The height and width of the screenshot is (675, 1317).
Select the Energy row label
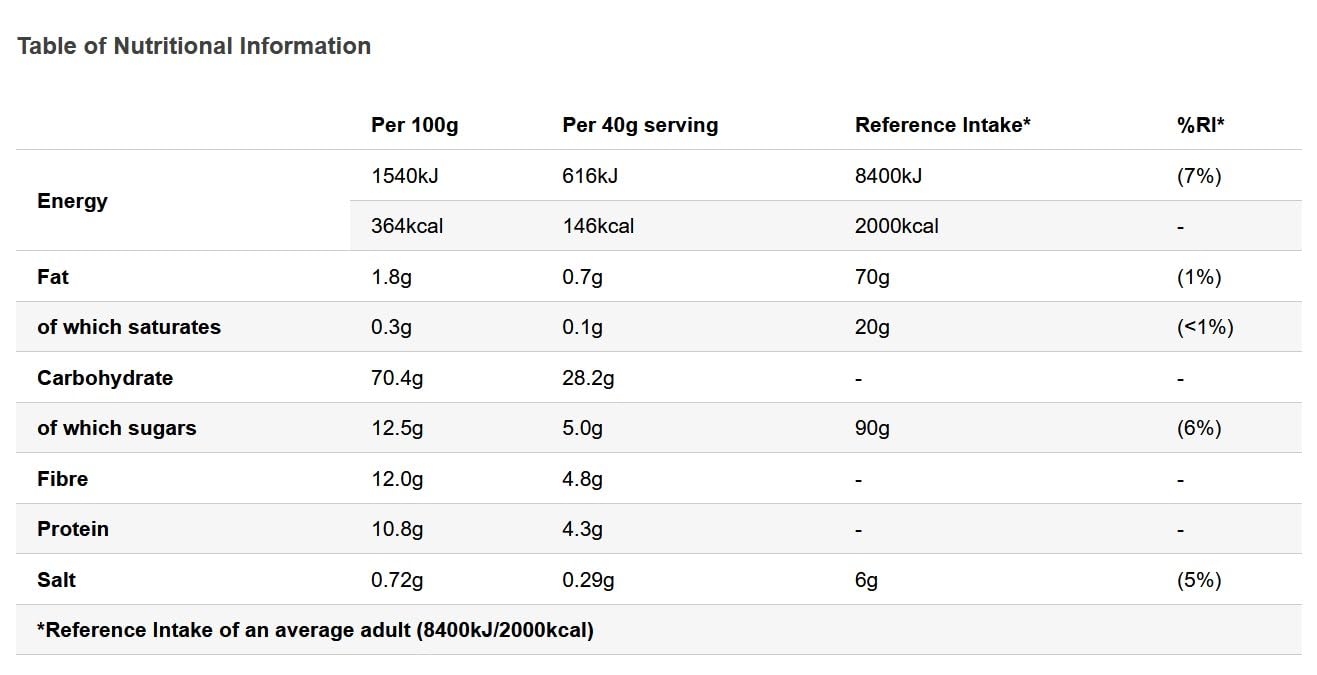(72, 201)
